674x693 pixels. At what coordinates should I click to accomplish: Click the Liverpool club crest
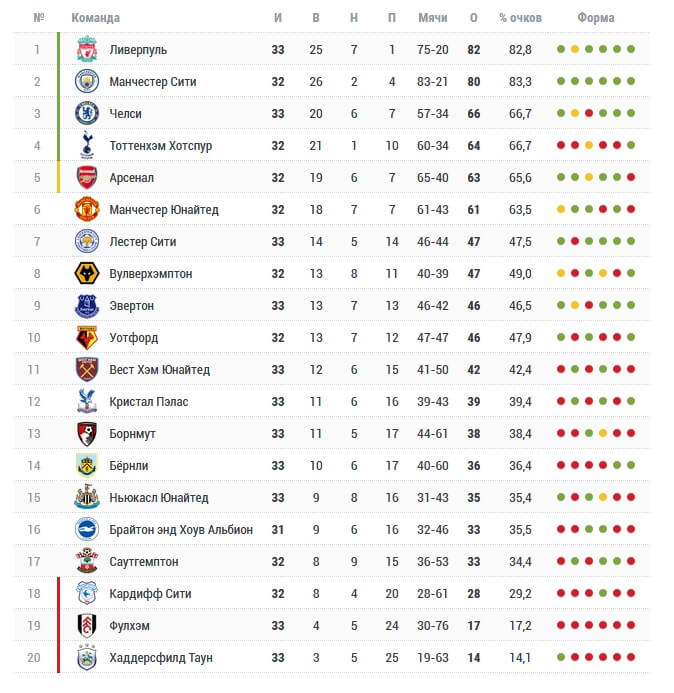pos(87,49)
